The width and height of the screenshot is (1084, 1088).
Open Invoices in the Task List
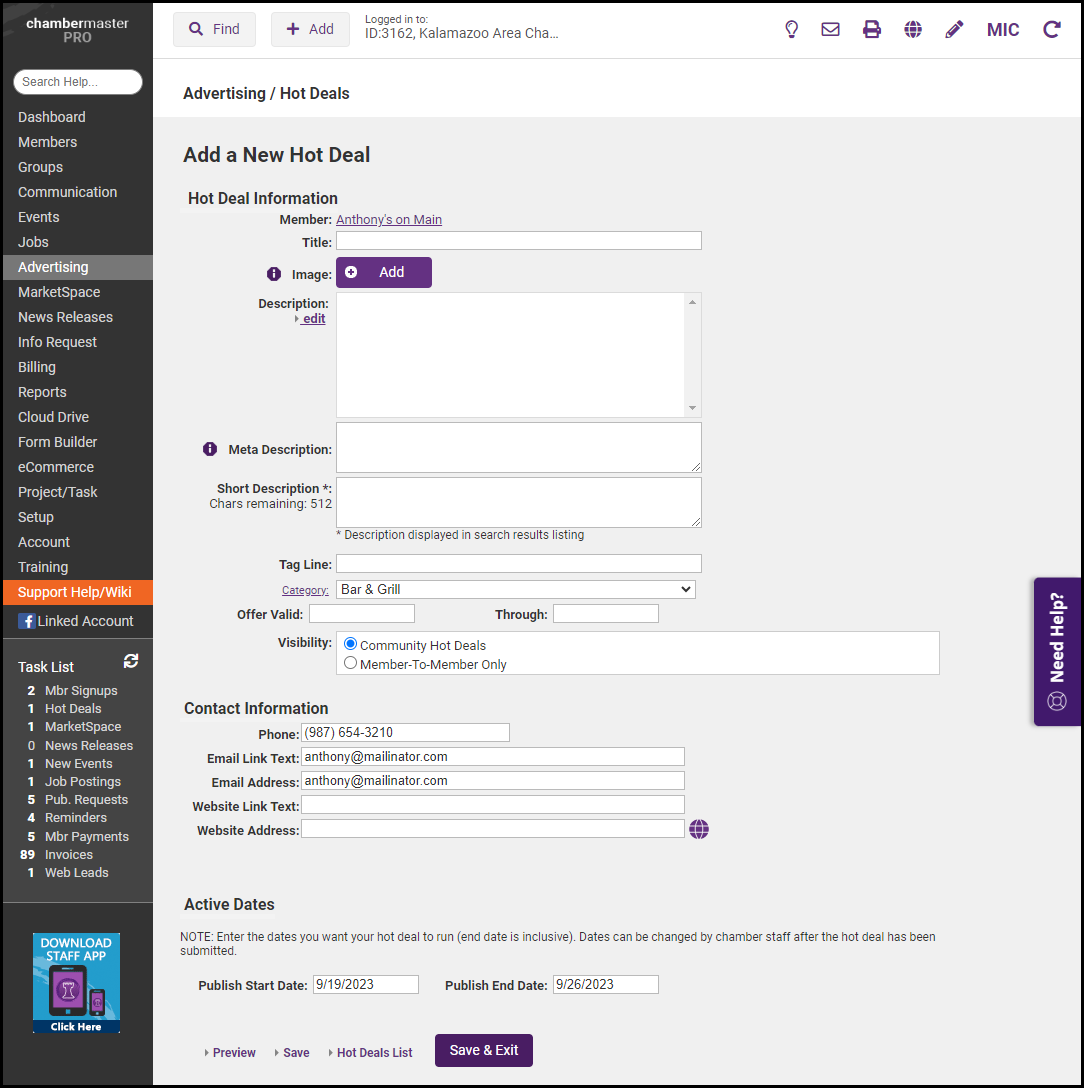pyautogui.click(x=69, y=855)
